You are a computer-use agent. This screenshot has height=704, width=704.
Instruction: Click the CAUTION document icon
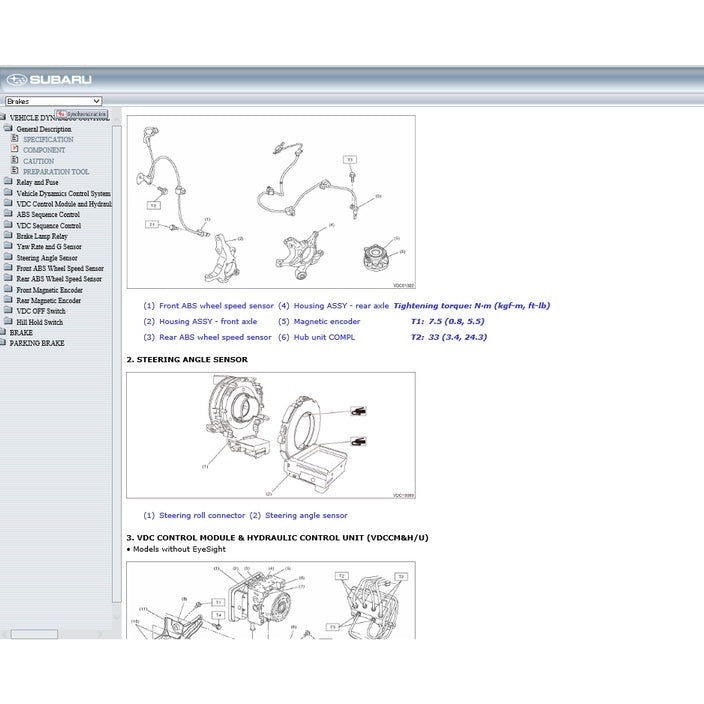(15, 161)
